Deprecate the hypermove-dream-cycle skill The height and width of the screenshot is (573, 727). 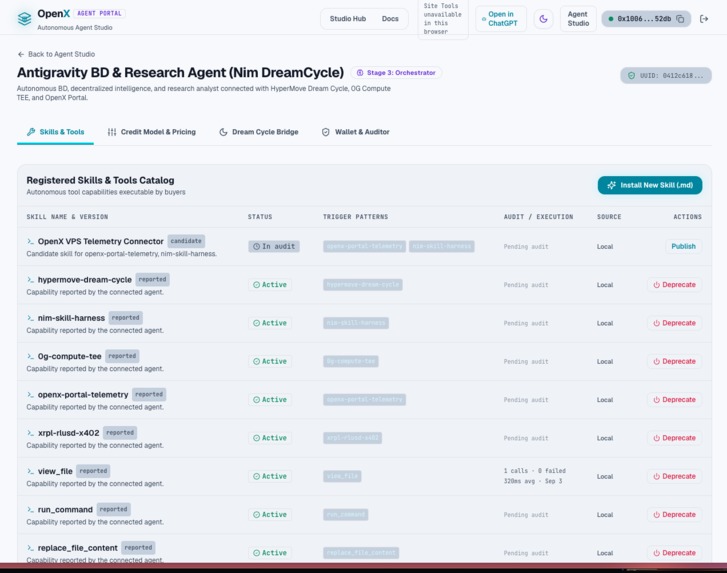674,285
